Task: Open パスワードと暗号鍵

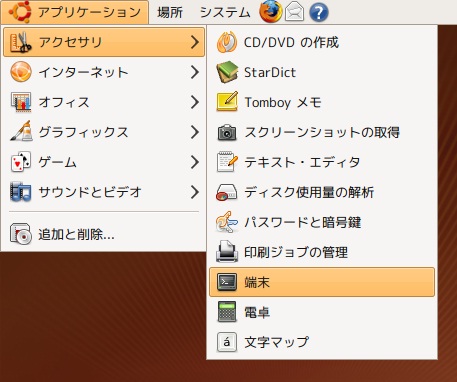Action: click(322, 222)
